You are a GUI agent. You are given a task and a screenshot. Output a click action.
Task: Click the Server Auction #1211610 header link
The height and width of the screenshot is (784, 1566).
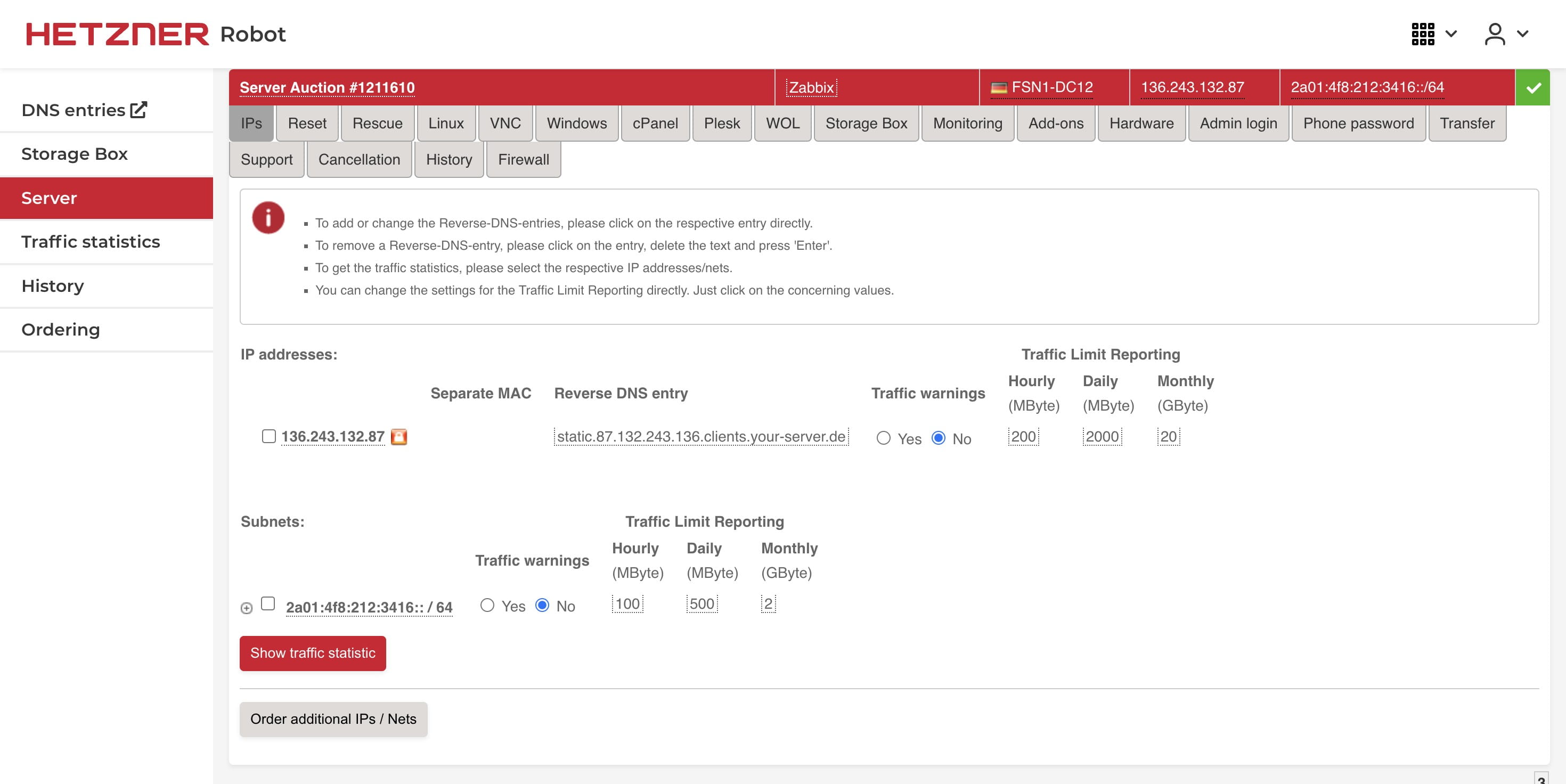(x=327, y=87)
